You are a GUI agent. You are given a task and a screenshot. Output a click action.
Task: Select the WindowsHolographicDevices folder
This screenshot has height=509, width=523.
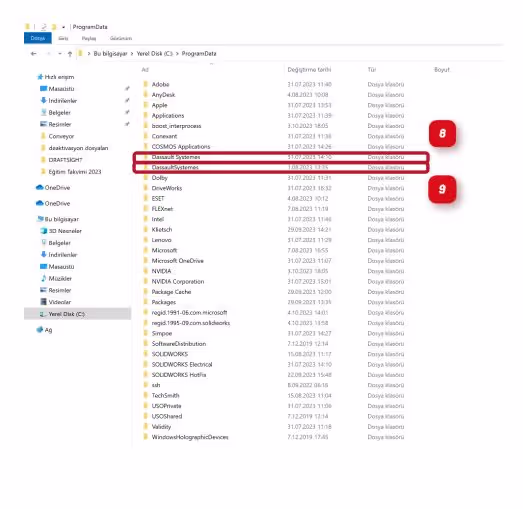[190, 437]
